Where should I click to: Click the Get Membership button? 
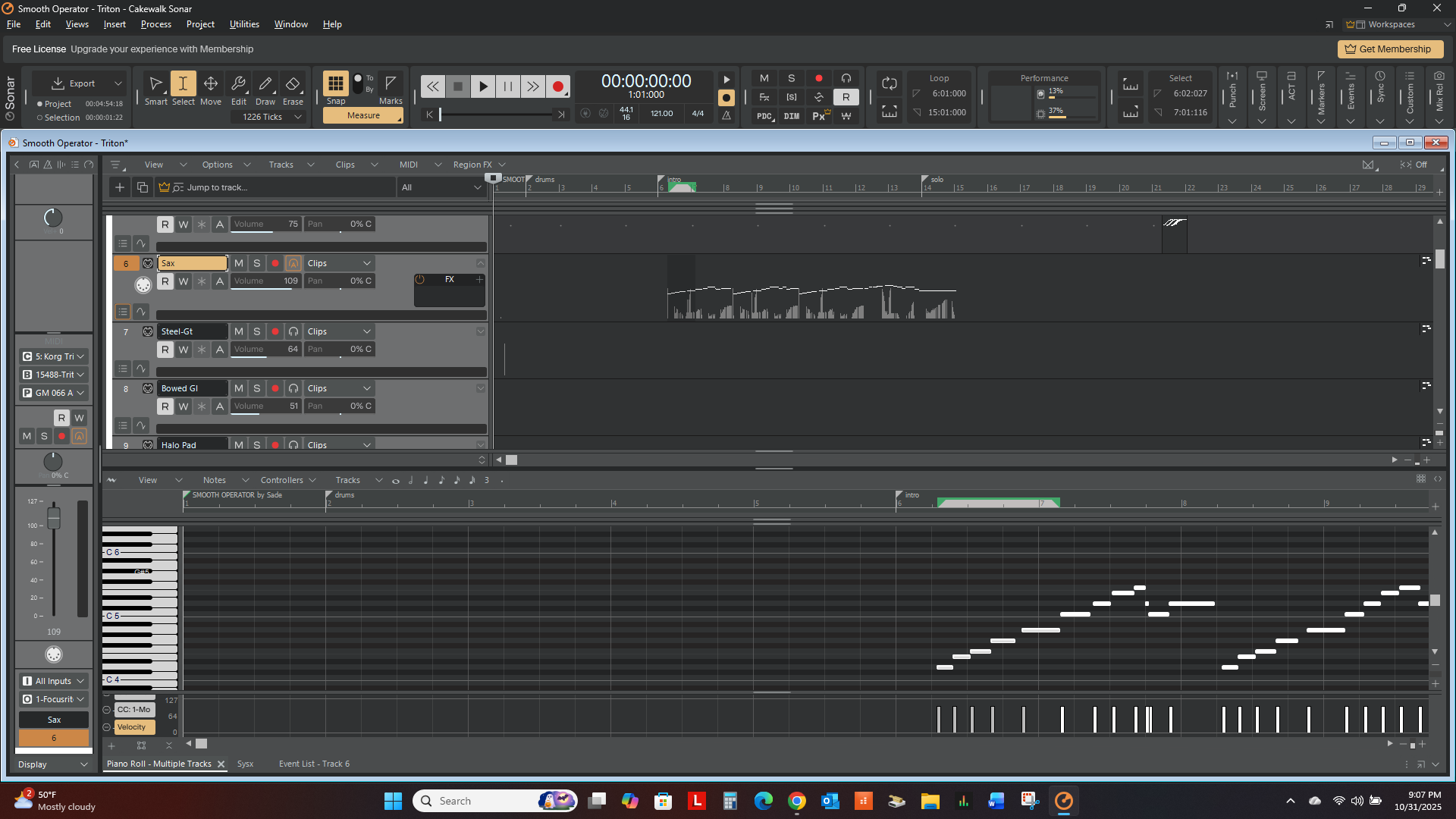(x=1389, y=49)
